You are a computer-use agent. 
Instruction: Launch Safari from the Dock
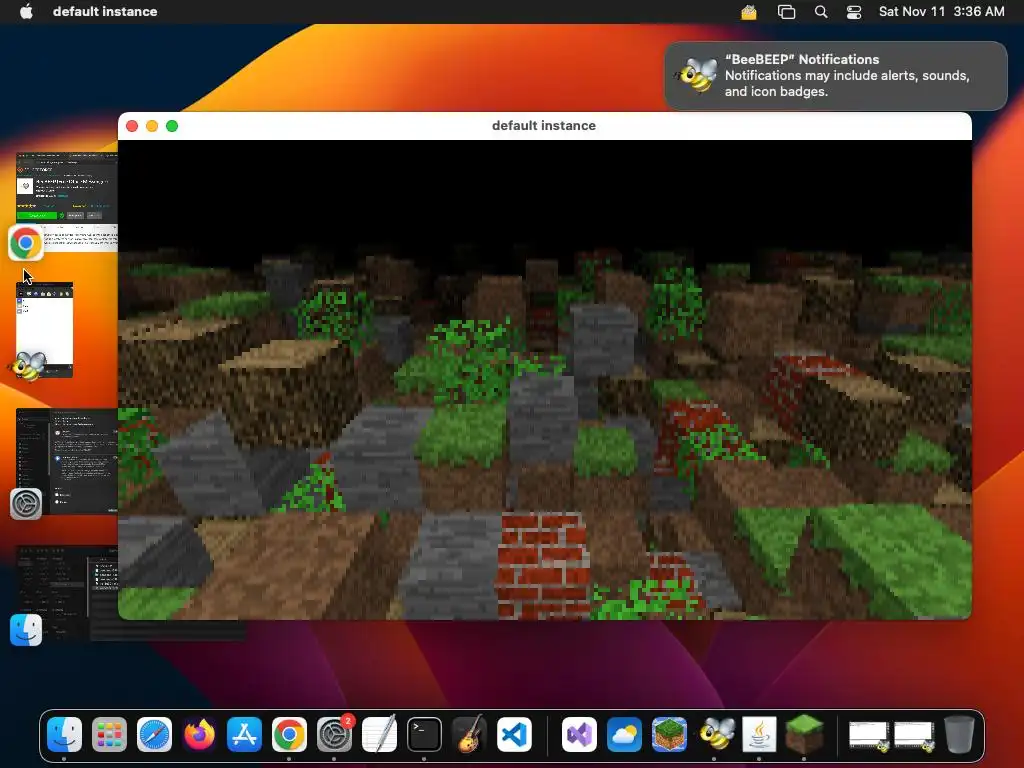[x=154, y=734]
